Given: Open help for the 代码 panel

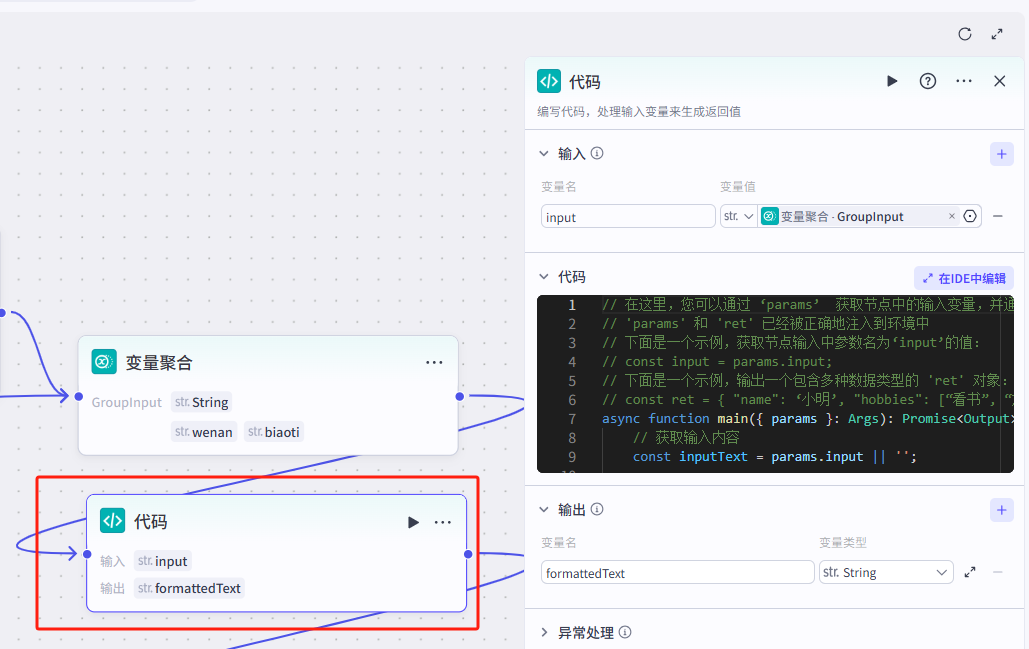Looking at the screenshot, I should coord(928,81).
